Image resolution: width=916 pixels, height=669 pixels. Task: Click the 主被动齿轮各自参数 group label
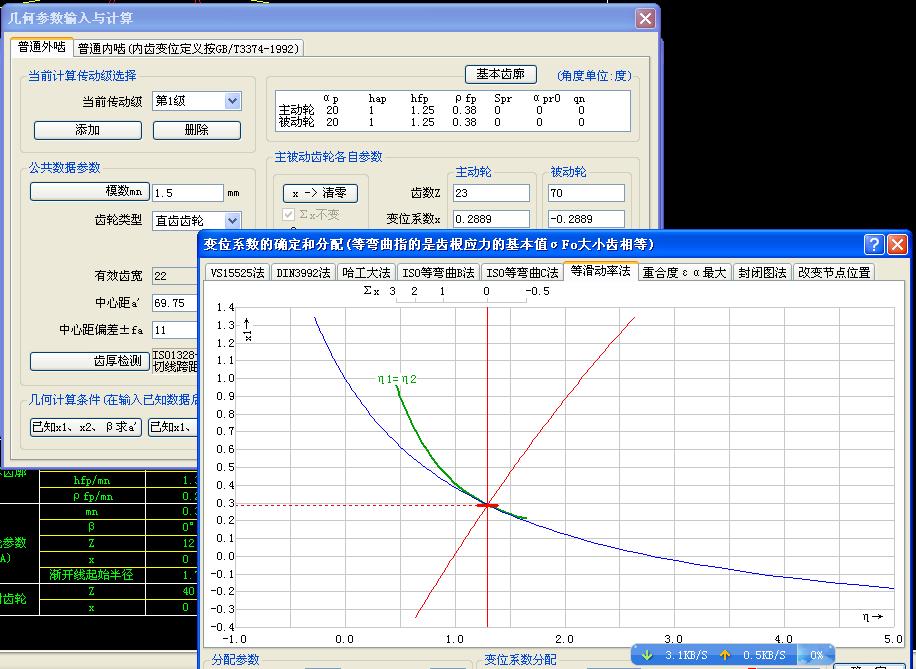click(x=328, y=157)
